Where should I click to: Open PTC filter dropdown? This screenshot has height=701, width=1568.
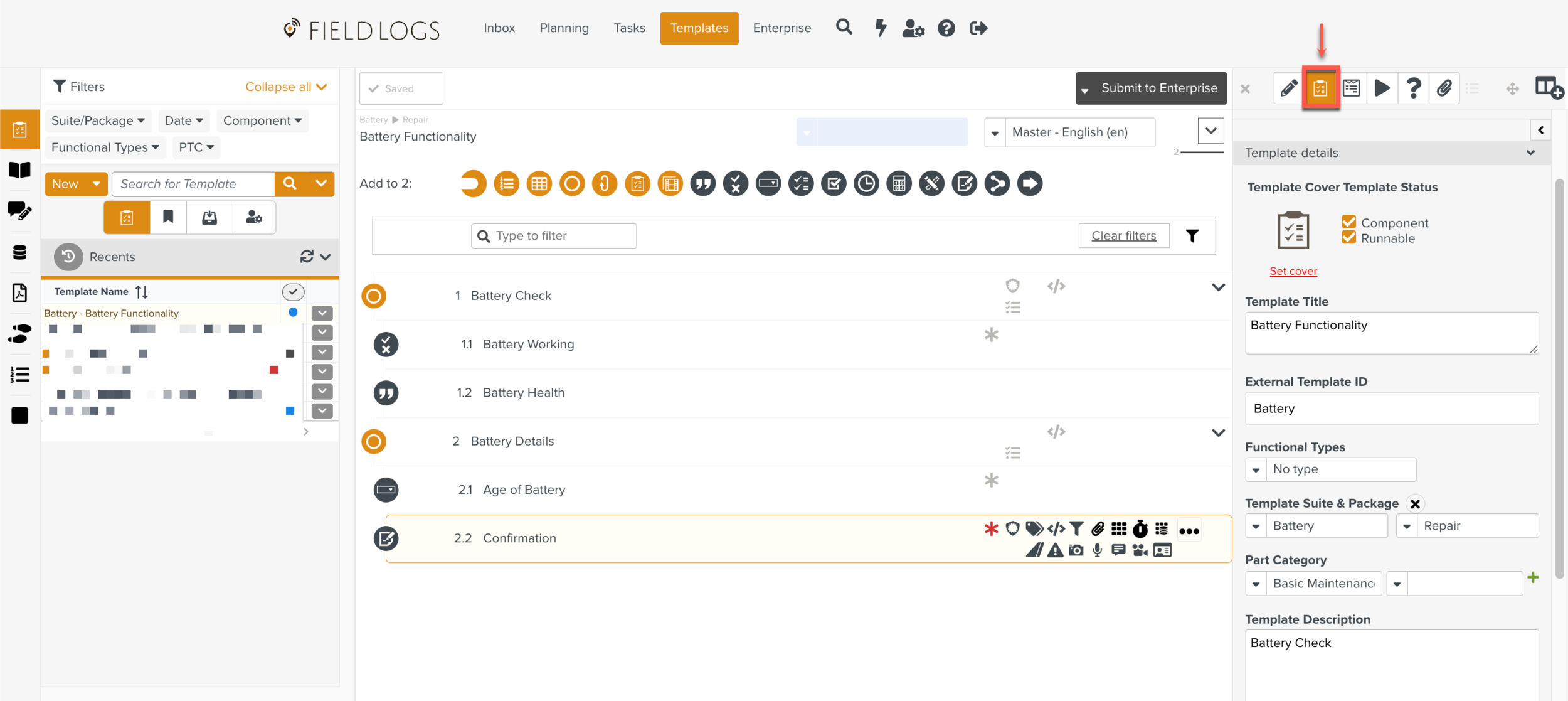(196, 147)
